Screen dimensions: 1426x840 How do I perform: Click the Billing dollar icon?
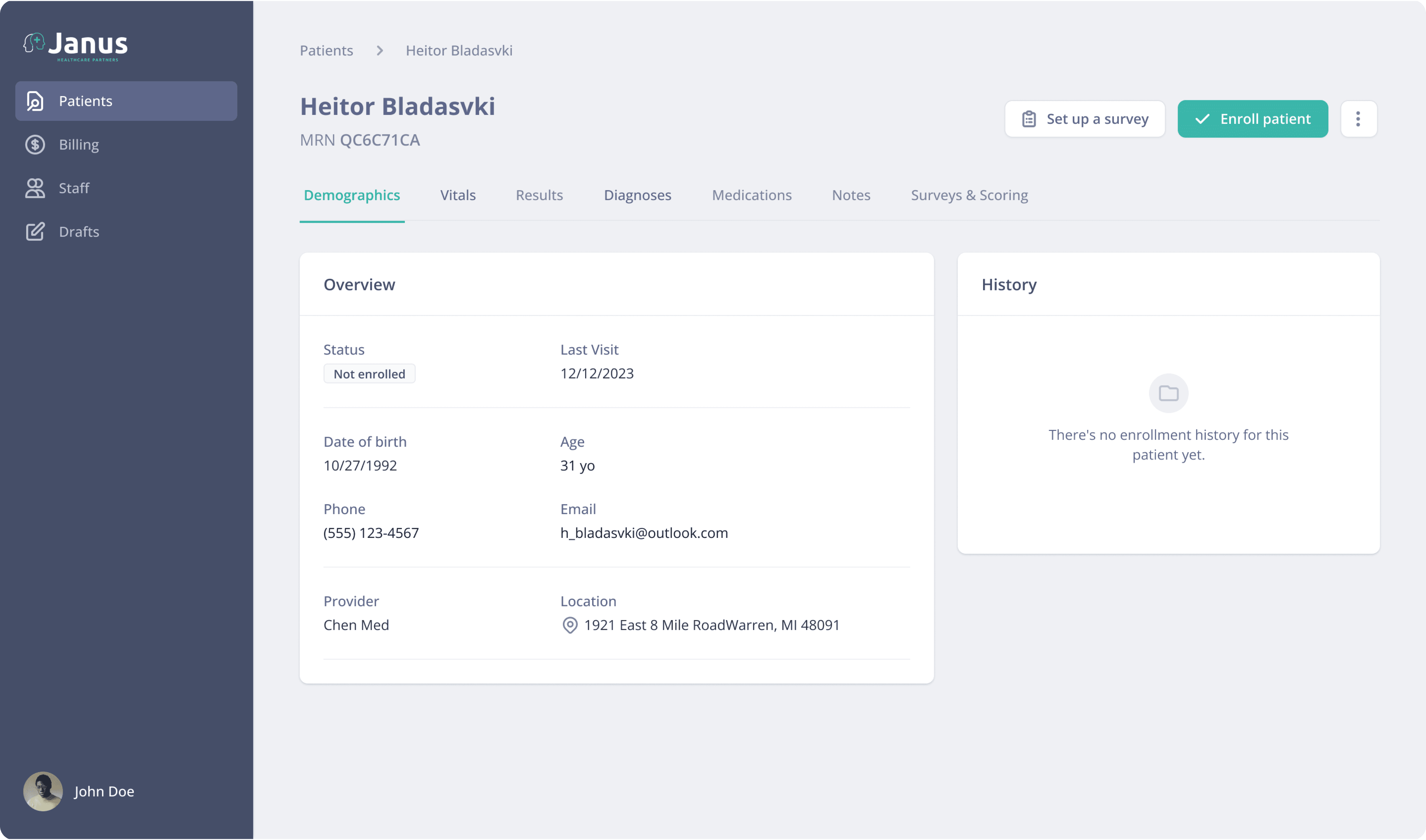[x=35, y=144]
